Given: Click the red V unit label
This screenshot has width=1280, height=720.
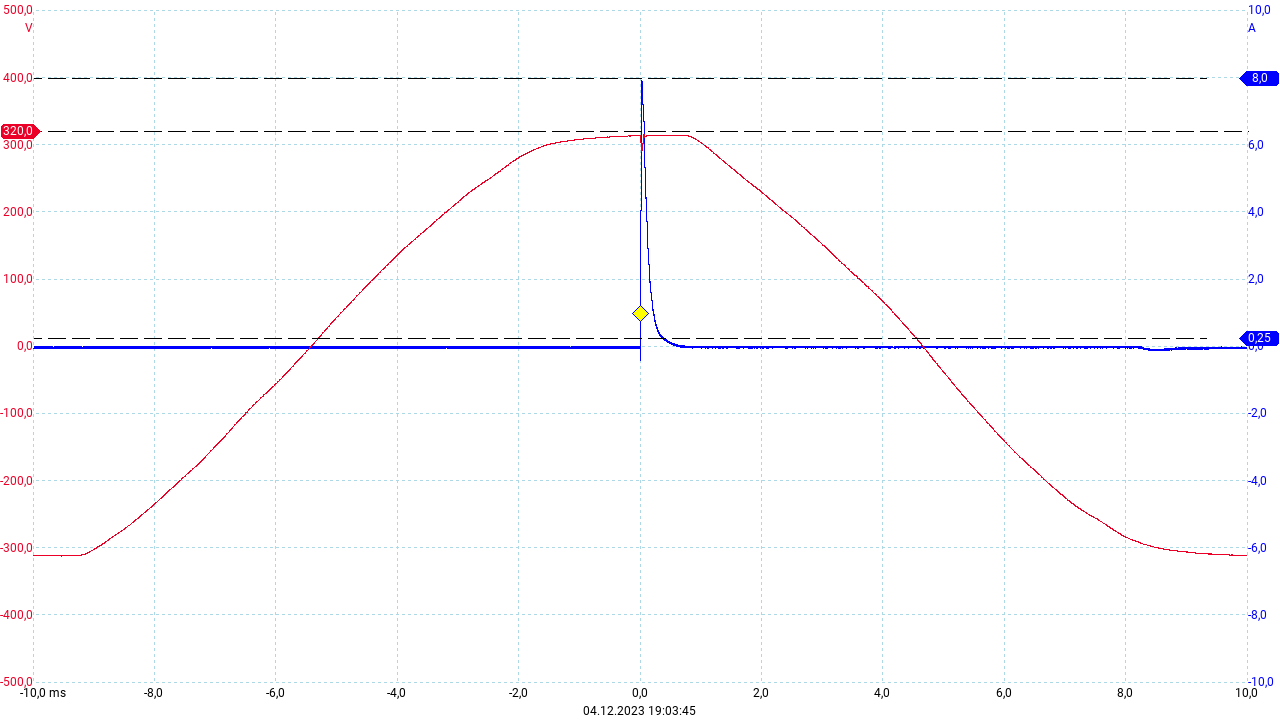Looking at the screenshot, I should pyautogui.click(x=28, y=28).
